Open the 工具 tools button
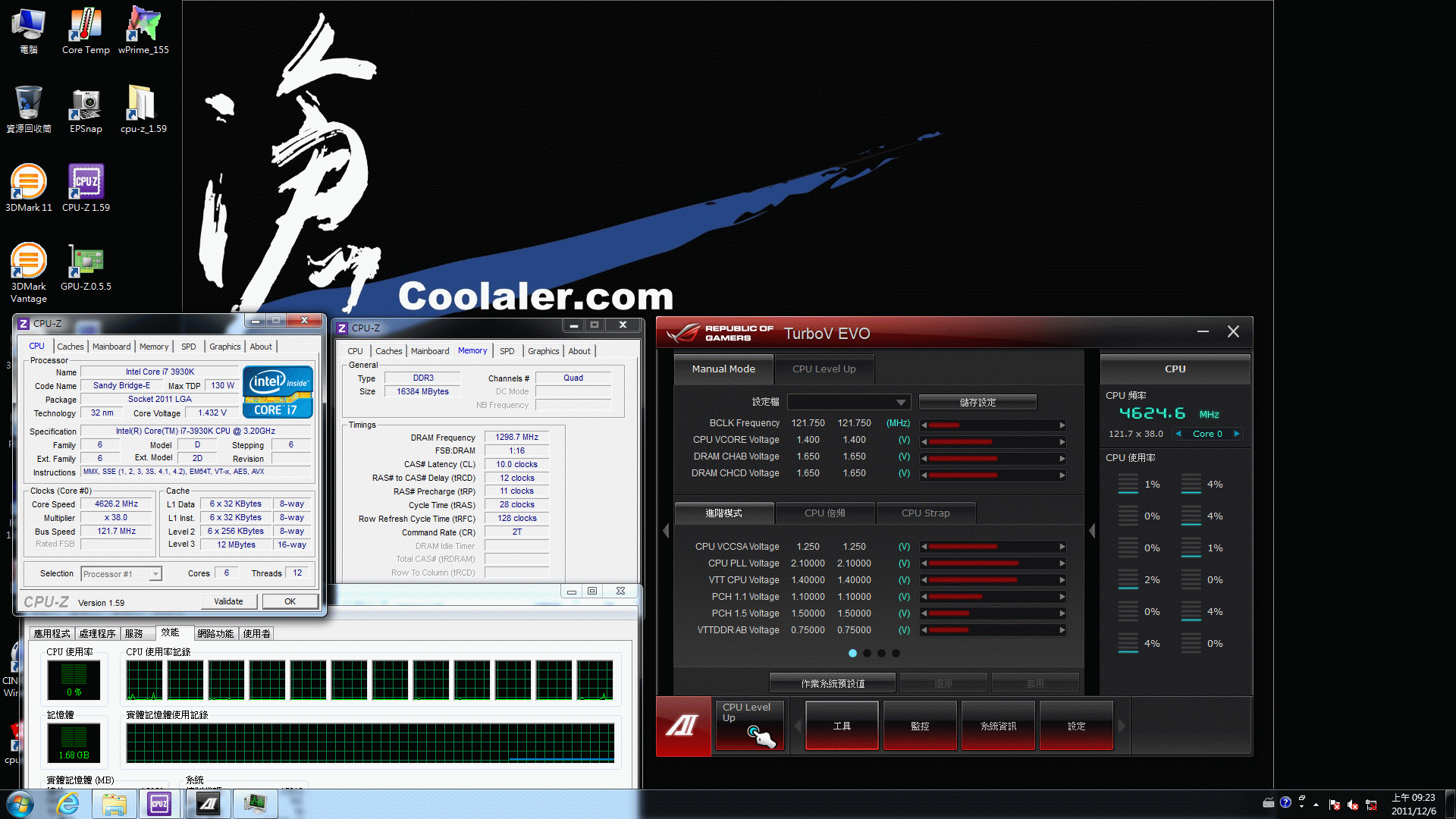The width and height of the screenshot is (1456, 819). click(x=842, y=726)
